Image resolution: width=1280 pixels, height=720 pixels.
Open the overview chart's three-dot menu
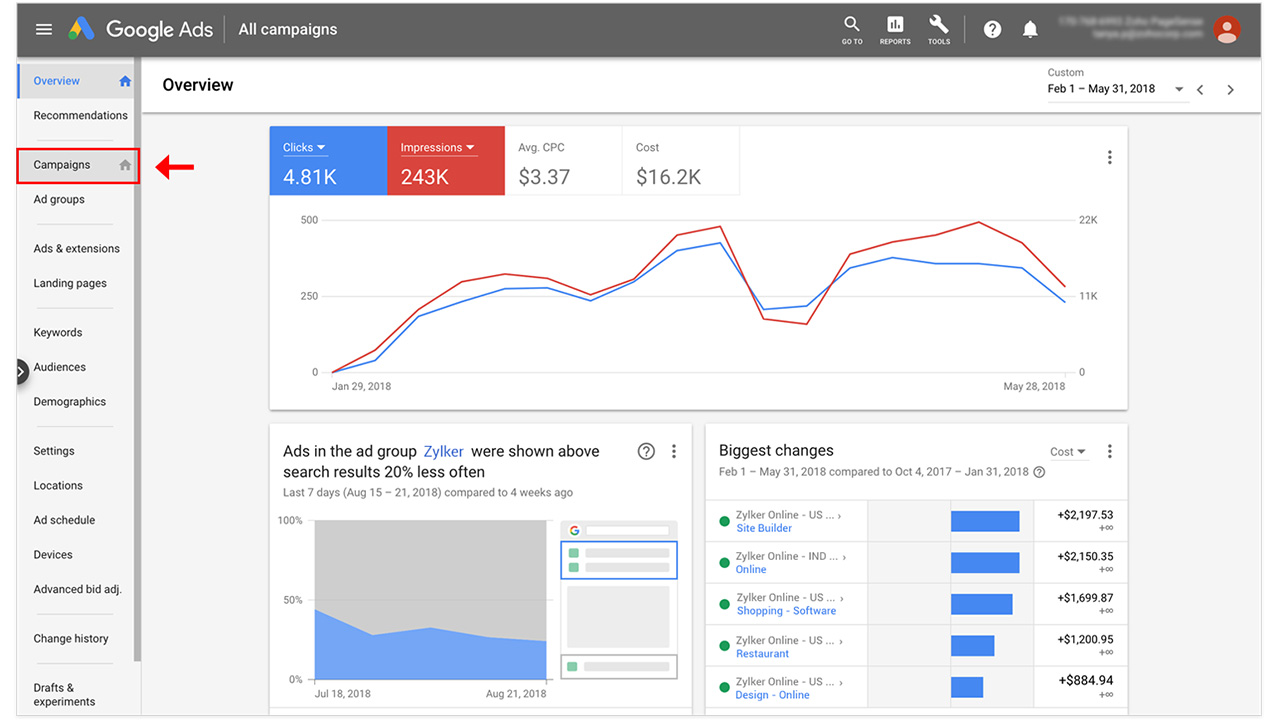tap(1109, 158)
